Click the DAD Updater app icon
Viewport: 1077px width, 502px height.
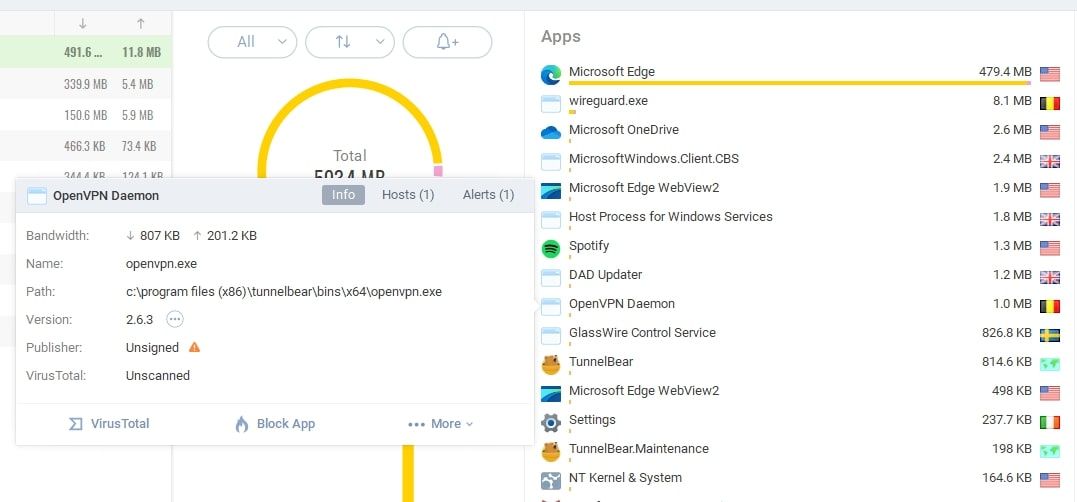click(551, 277)
